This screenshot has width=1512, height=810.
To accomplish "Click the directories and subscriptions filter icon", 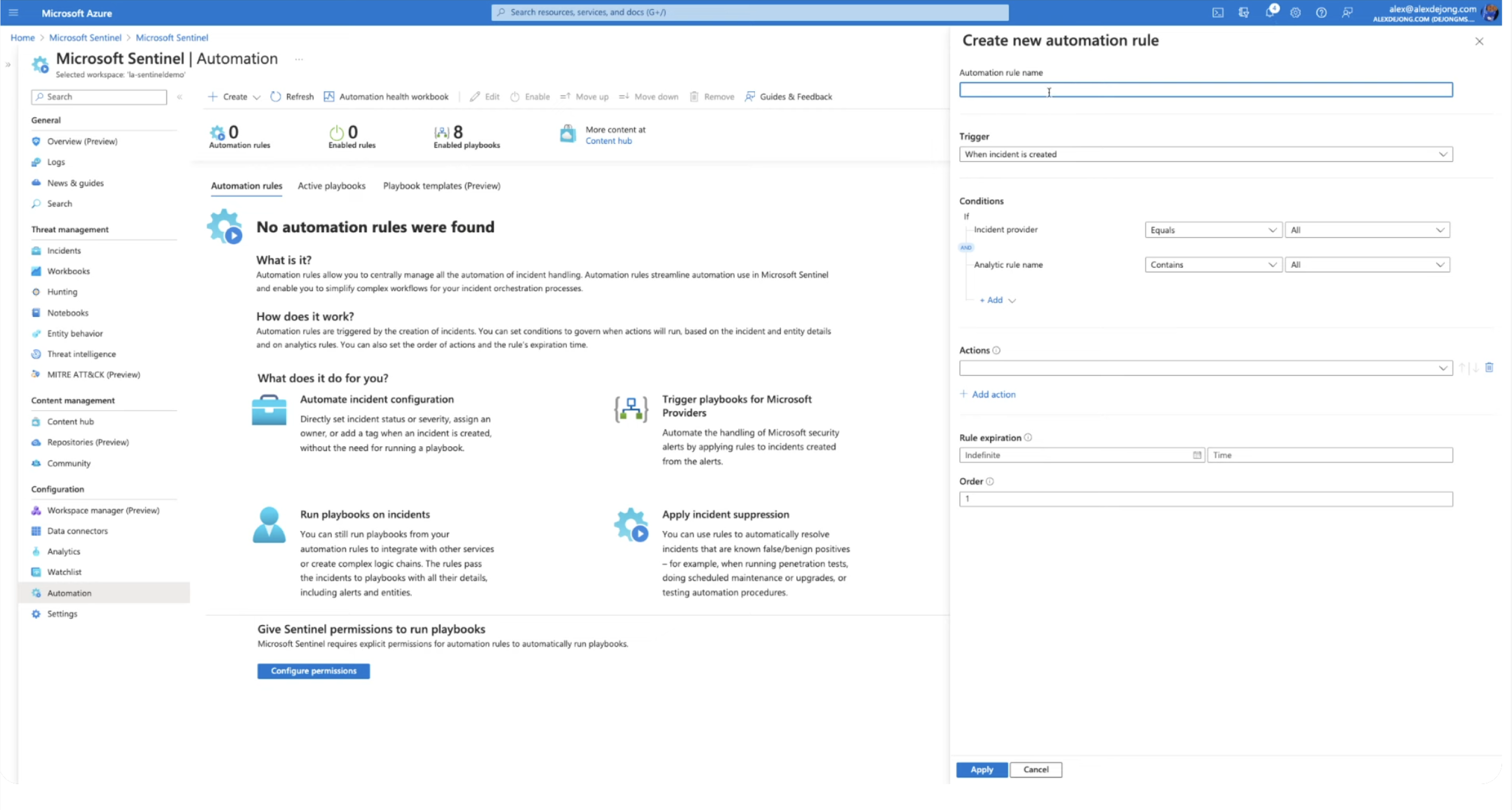I will pos(1244,12).
